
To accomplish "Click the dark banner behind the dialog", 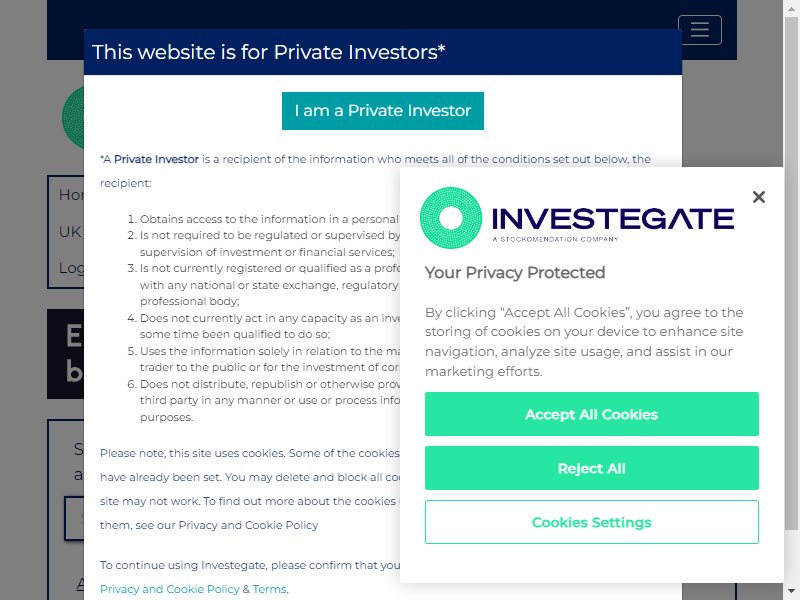I will (65, 354).
